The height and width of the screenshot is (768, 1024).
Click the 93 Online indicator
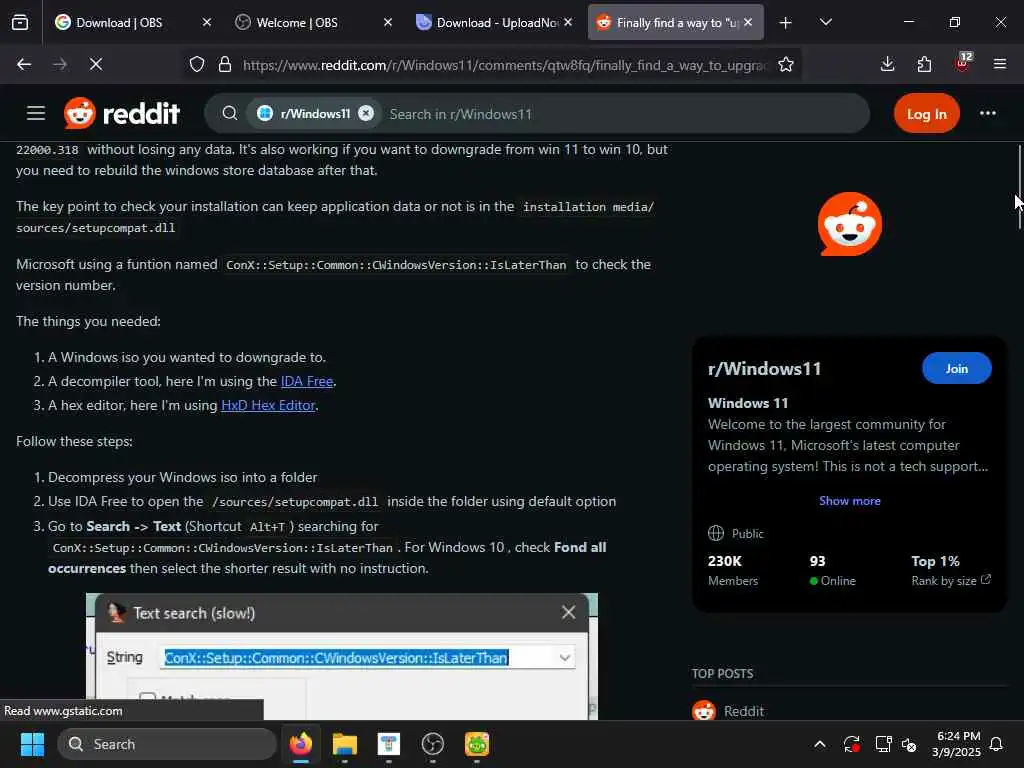point(832,570)
